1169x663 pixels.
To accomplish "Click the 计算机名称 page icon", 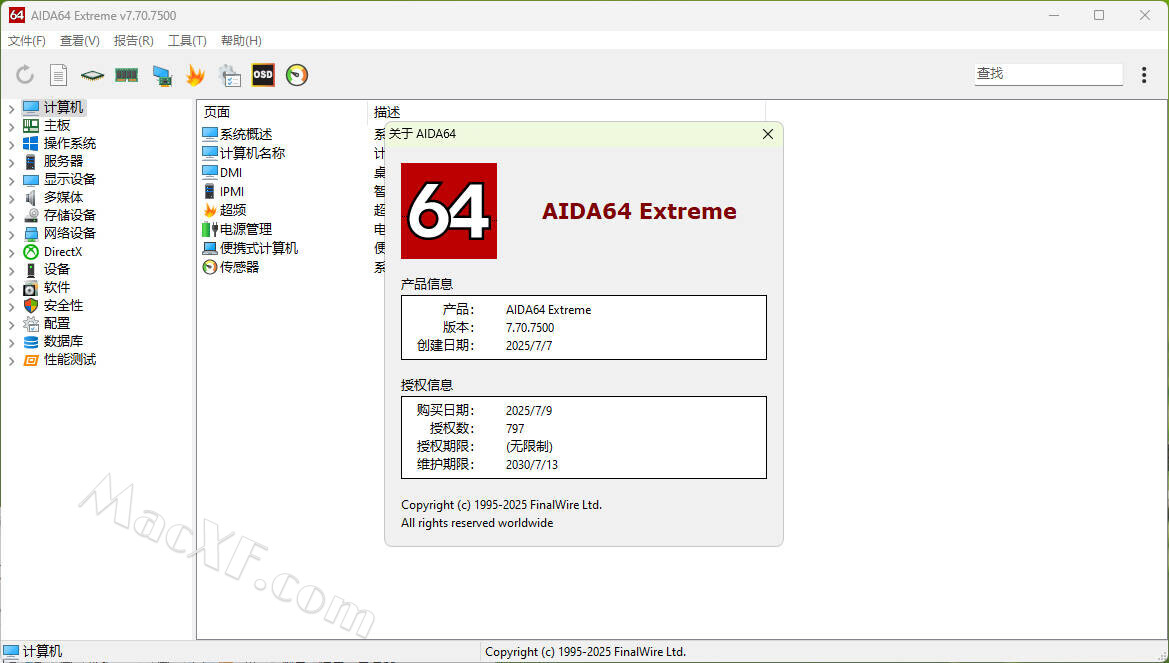I will click(x=209, y=153).
